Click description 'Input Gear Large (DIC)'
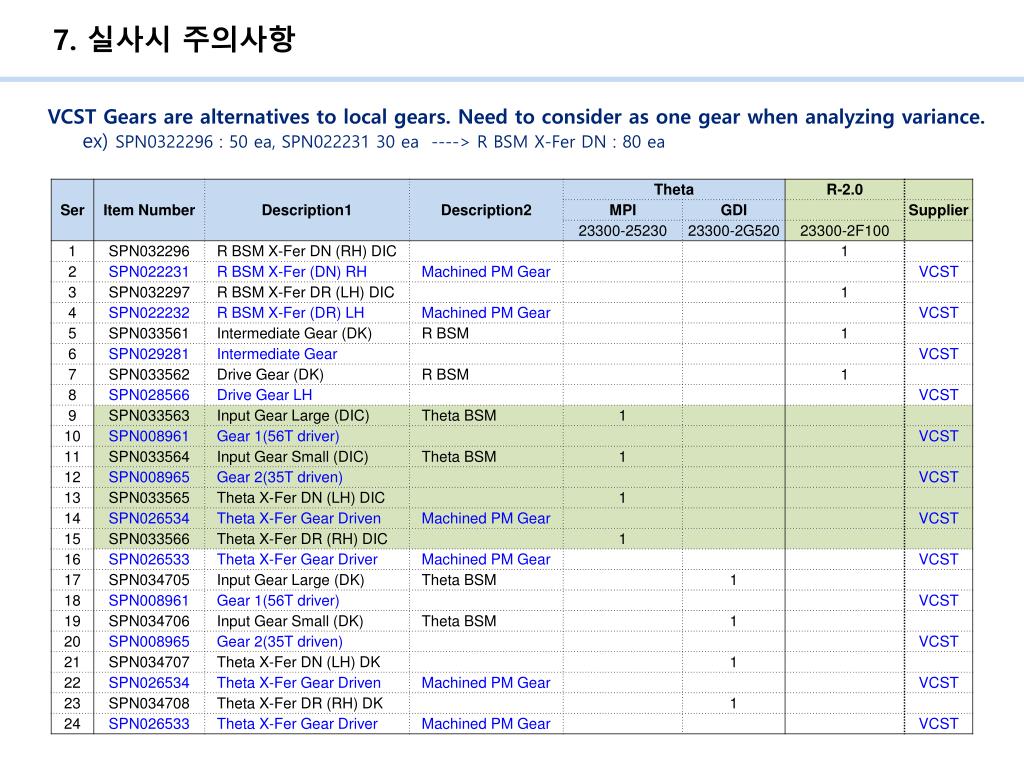Viewport: 1024px width, 768px height. [293, 416]
